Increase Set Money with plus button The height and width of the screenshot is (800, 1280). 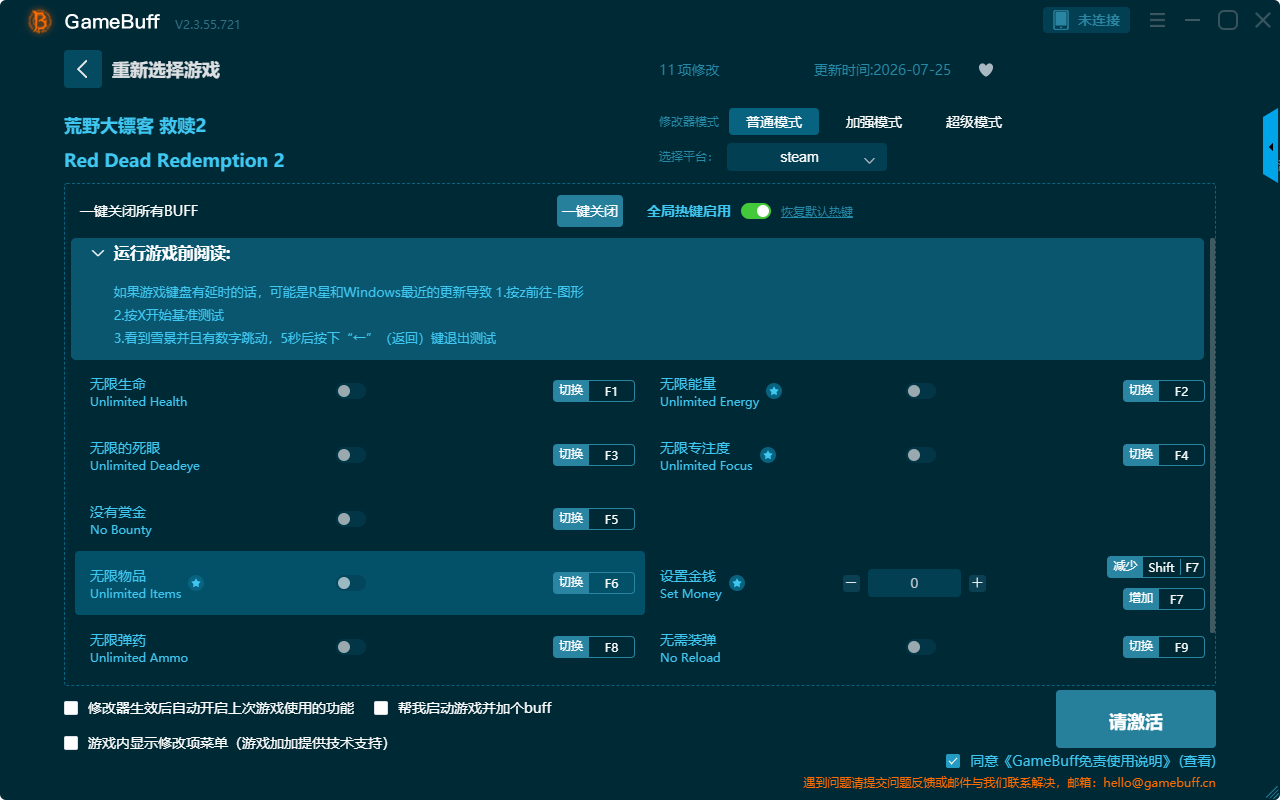point(977,583)
